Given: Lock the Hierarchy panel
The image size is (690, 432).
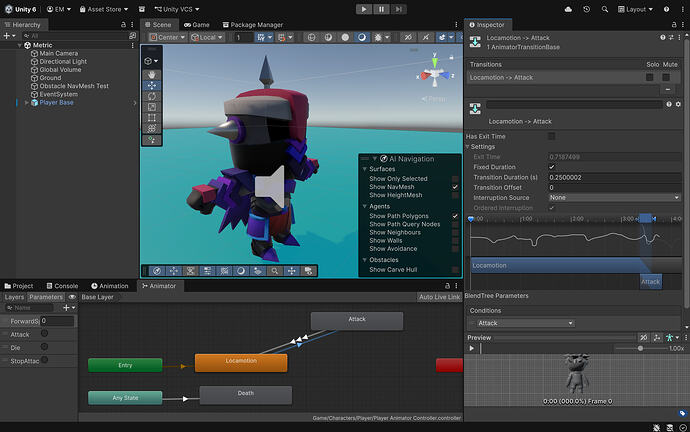Looking at the screenshot, I should 123,25.
